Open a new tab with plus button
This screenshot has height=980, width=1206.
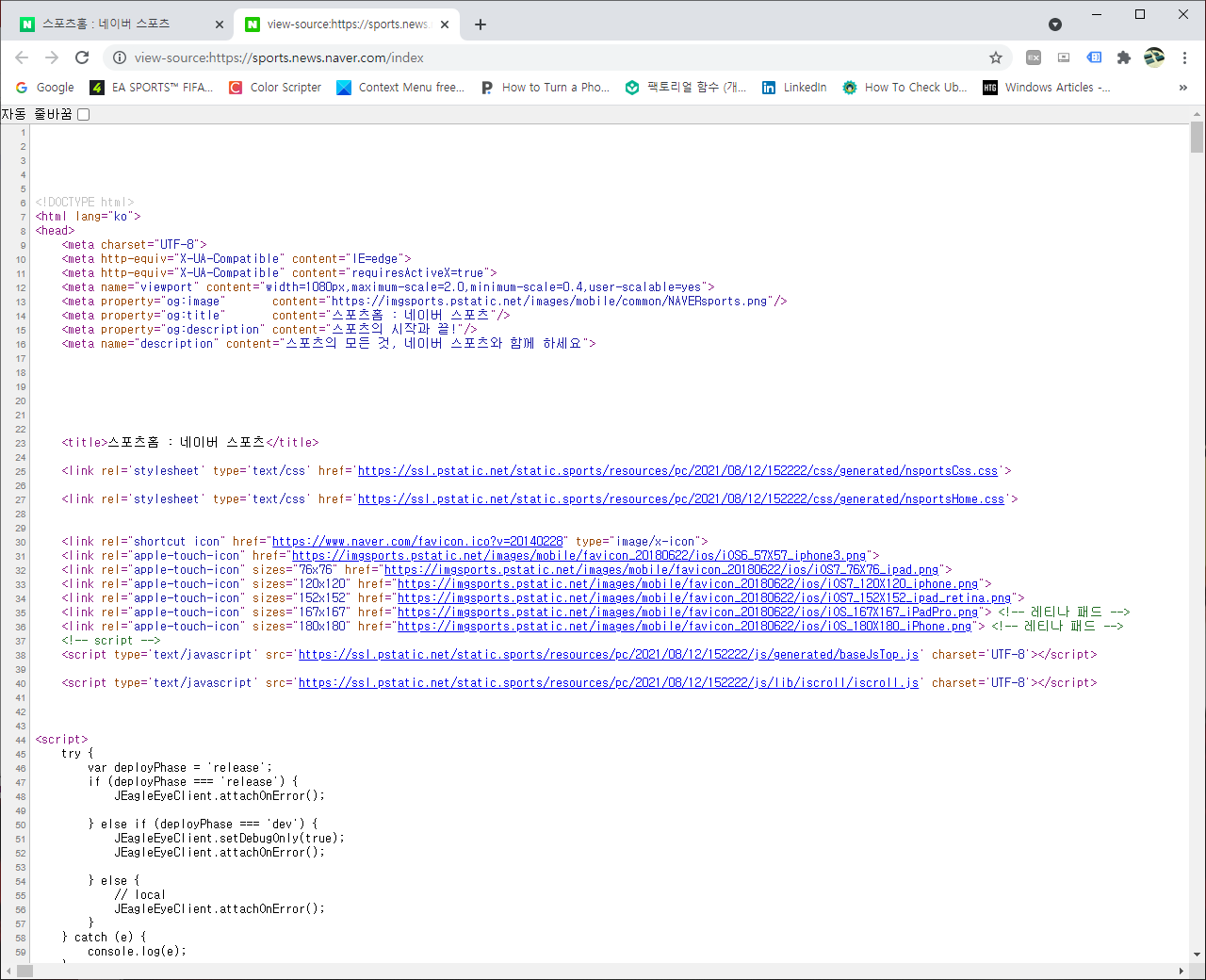click(481, 24)
